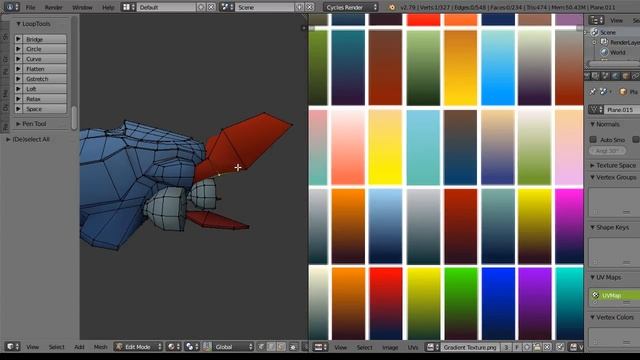The height and width of the screenshot is (360, 640).
Task: Click the 3D View editor type icon
Action: click(x=13, y=347)
